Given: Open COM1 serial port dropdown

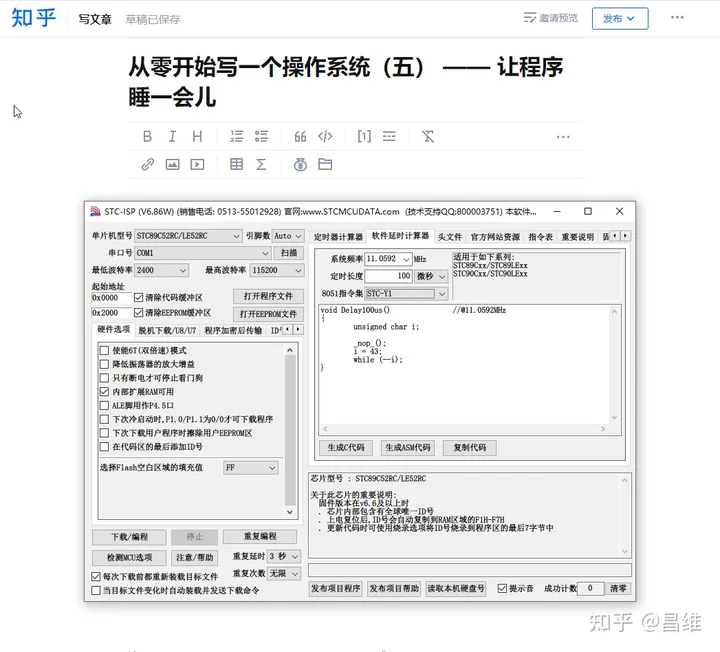Looking at the screenshot, I should (x=202, y=253).
